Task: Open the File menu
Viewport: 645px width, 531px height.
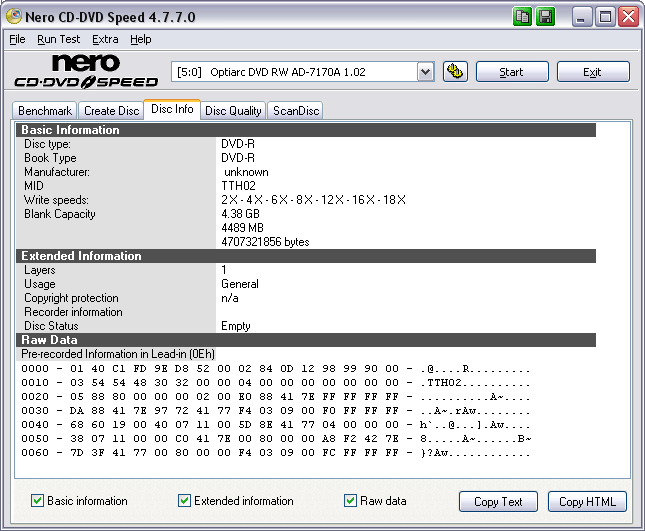Action: 17,39
